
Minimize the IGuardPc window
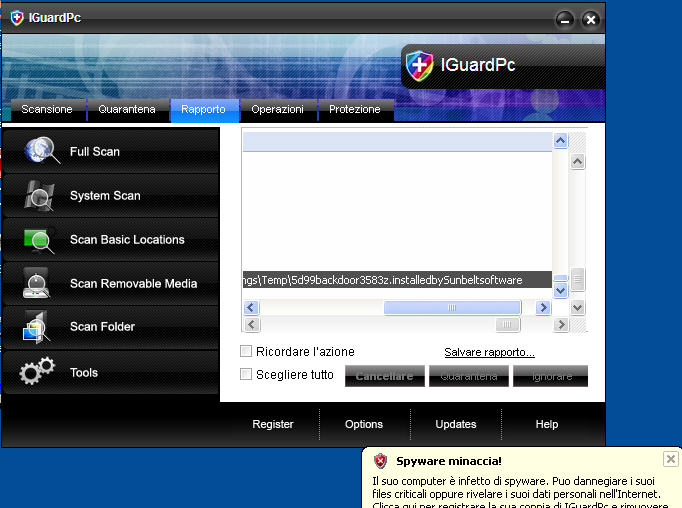pyautogui.click(x=565, y=20)
